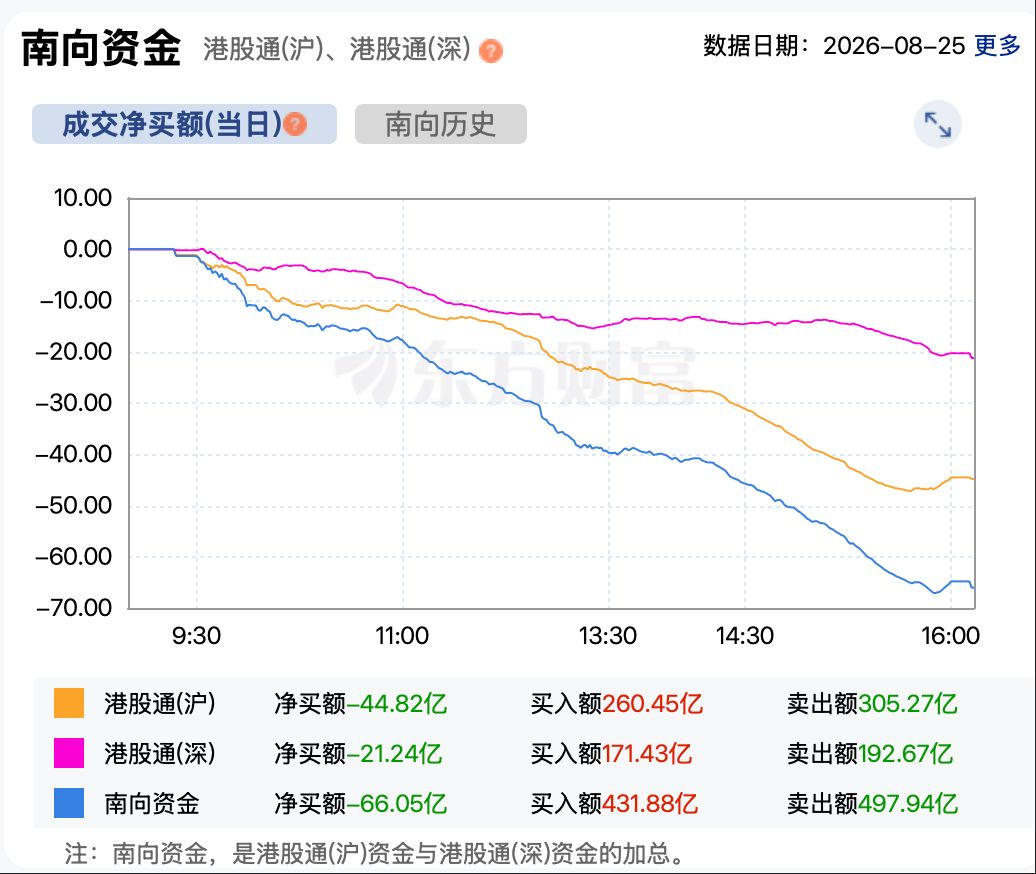Open the 更多 link
The width and height of the screenshot is (1036, 874).
tap(998, 46)
